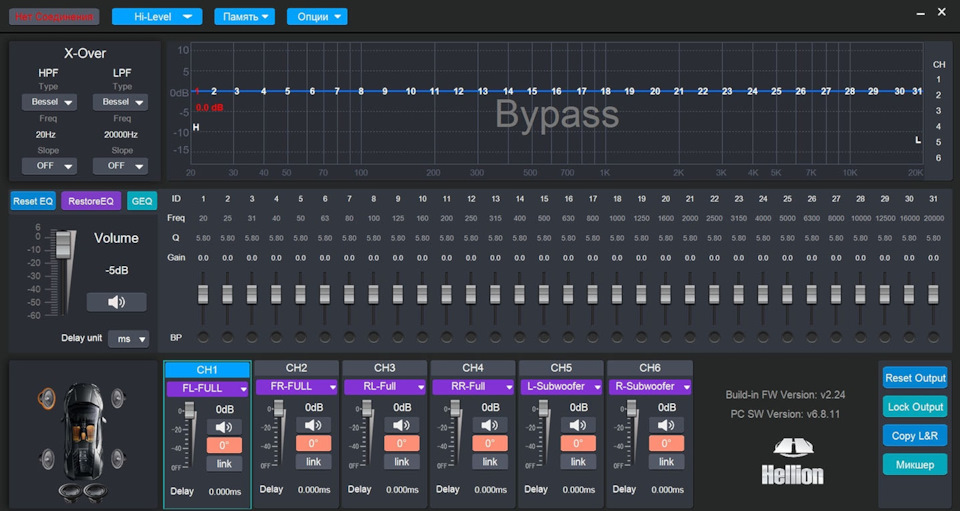The height and width of the screenshot is (511, 960).
Task: Toggle the CH5 speaker mute icon
Action: click(578, 426)
